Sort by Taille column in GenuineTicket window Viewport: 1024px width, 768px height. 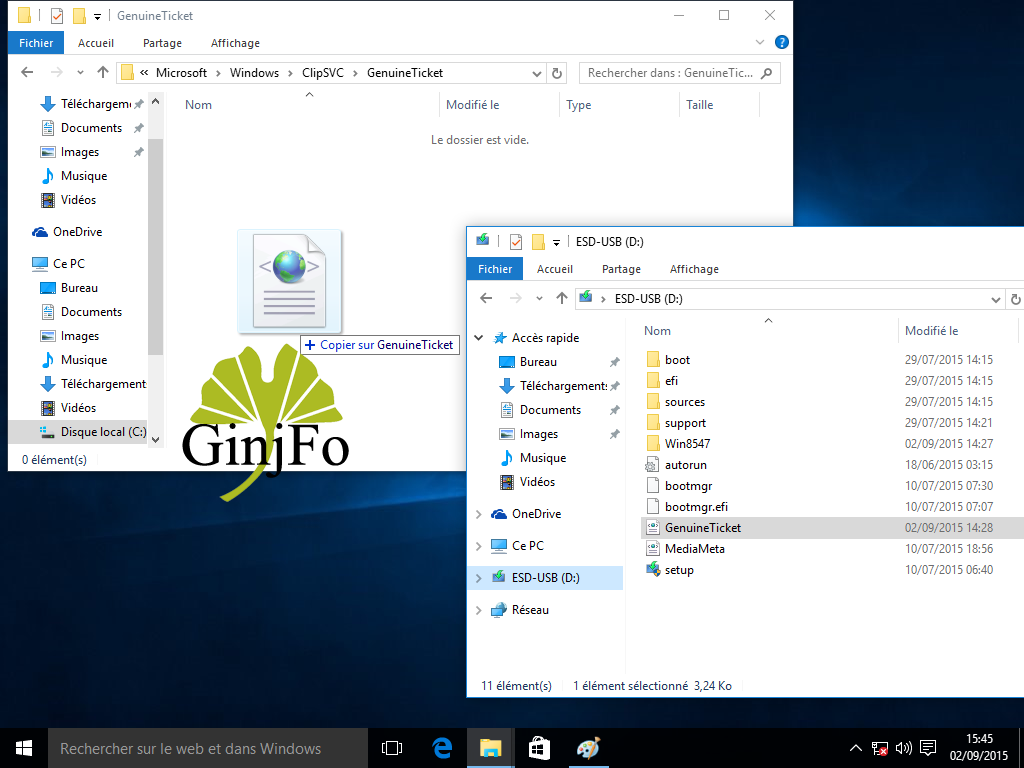(699, 104)
